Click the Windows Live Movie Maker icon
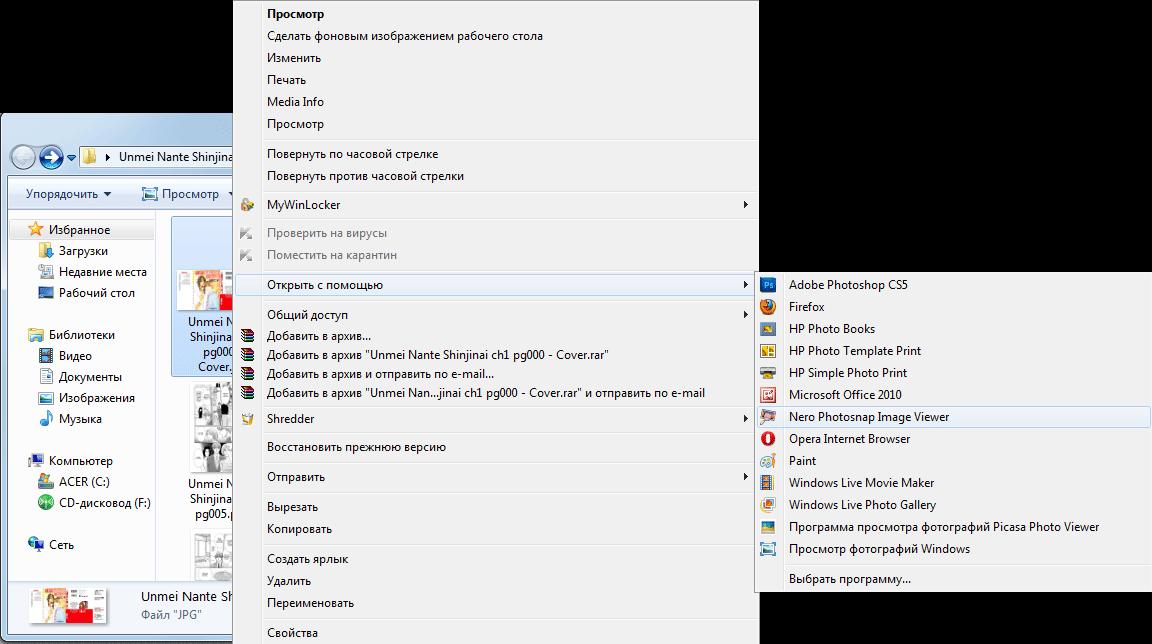This screenshot has height=644, width=1152. tap(768, 483)
